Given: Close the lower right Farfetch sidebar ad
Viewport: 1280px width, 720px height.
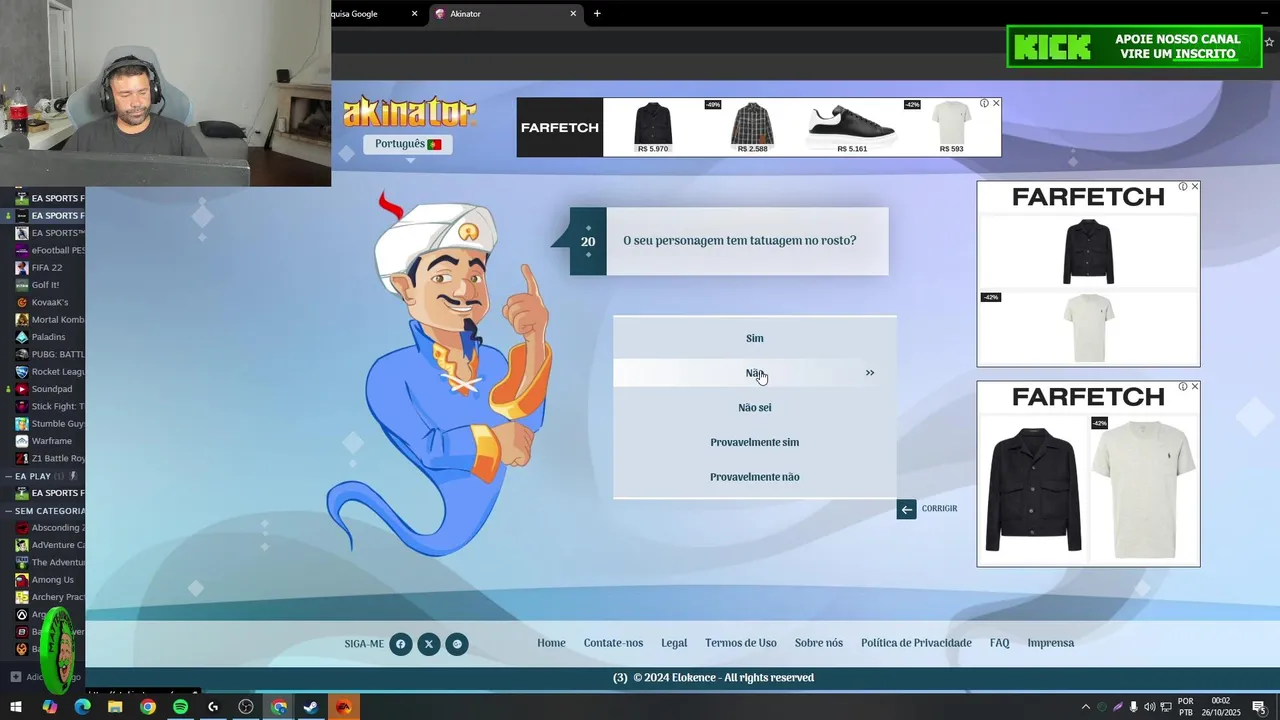Looking at the screenshot, I should click(1194, 386).
